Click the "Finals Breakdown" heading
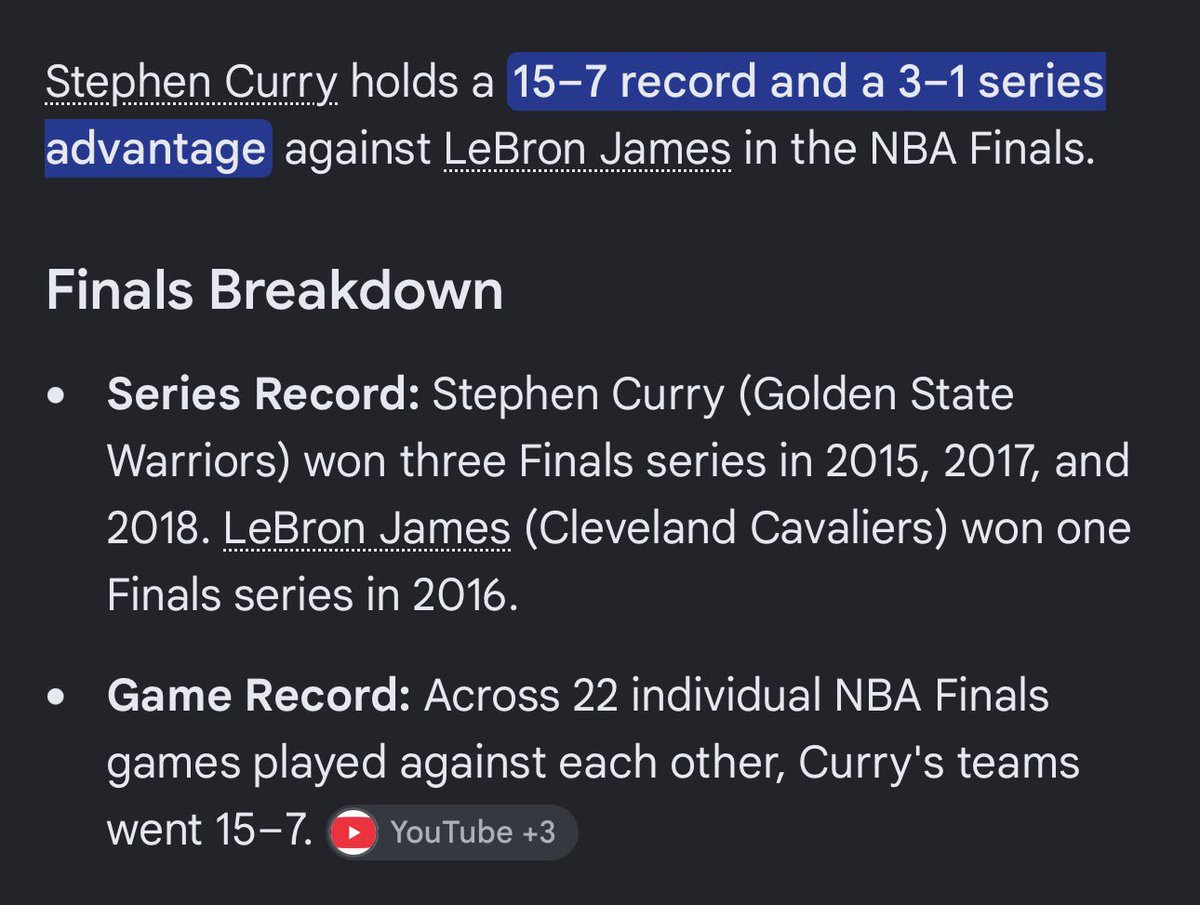This screenshot has width=1200, height=905. click(274, 291)
